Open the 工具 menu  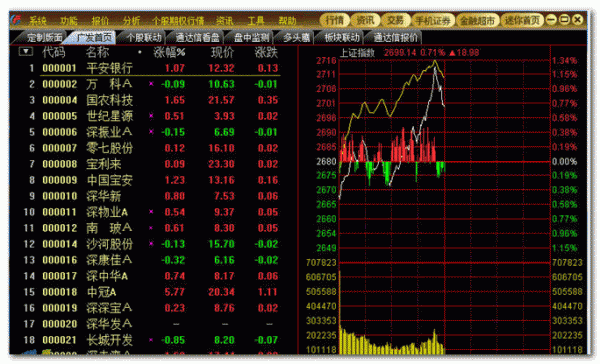[256, 21]
